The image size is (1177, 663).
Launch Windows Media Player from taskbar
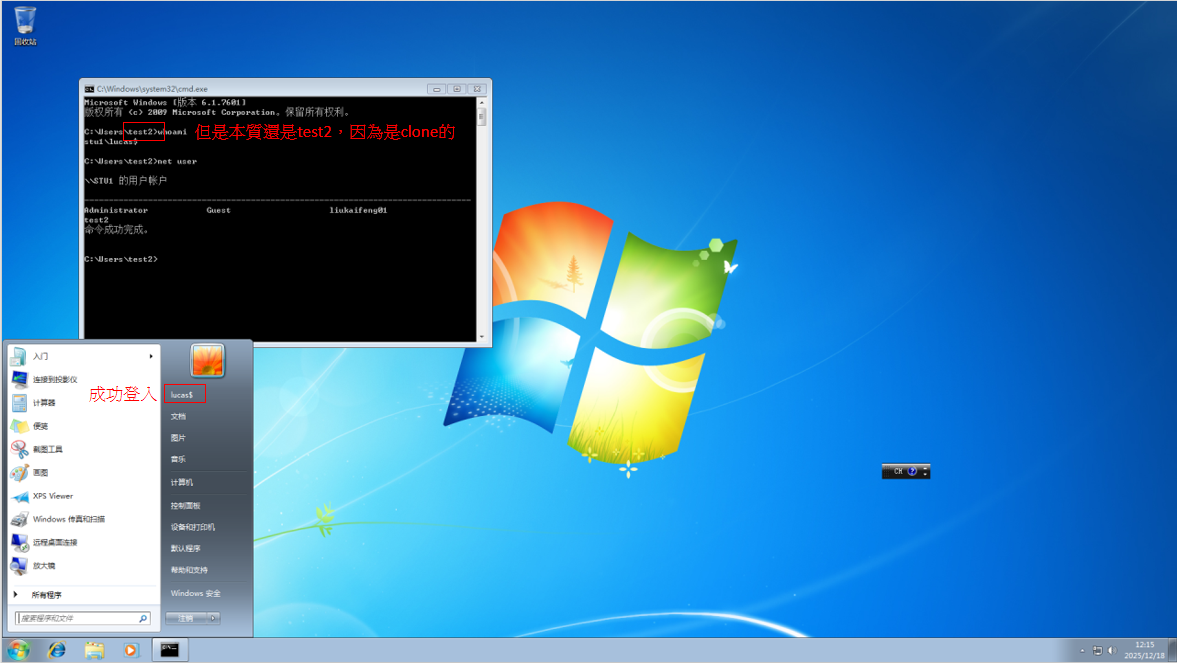pos(131,650)
